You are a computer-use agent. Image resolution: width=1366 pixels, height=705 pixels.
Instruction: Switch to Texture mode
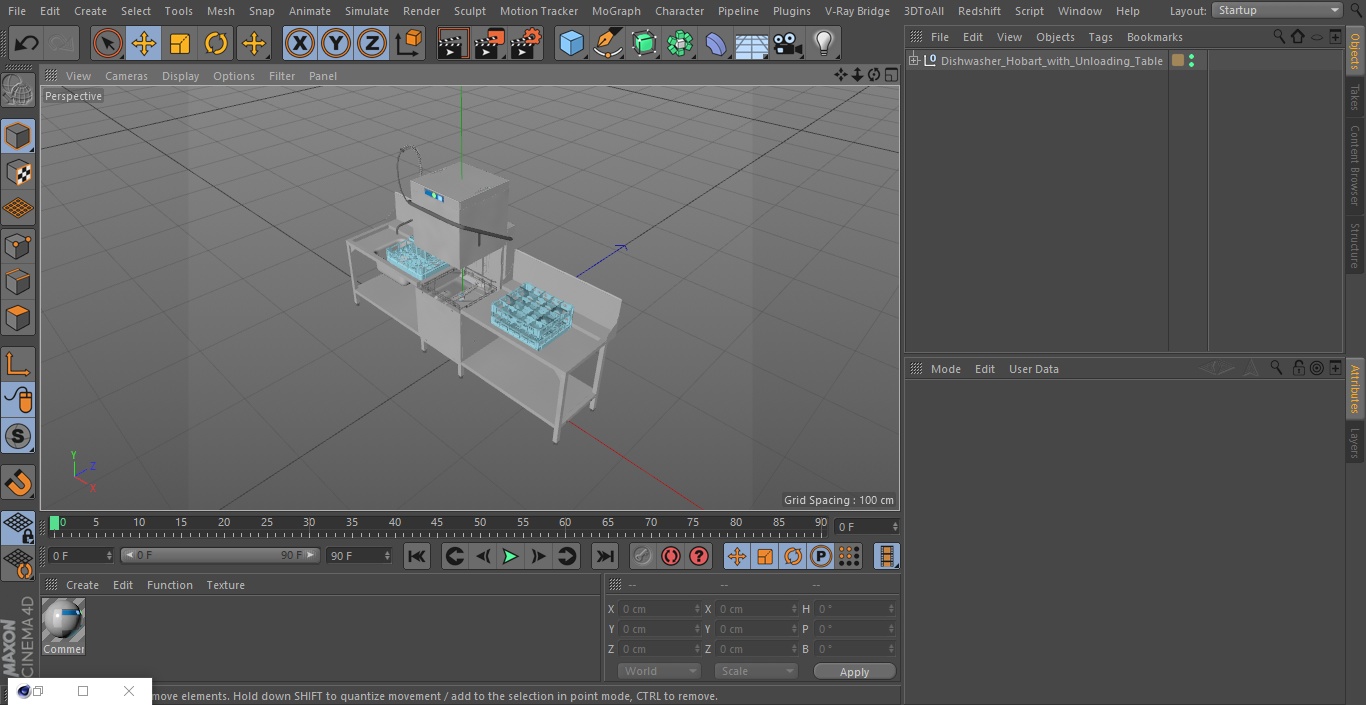18,172
